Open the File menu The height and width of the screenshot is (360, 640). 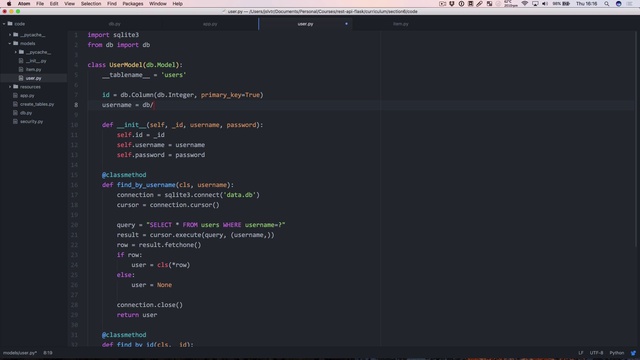(40, 4)
